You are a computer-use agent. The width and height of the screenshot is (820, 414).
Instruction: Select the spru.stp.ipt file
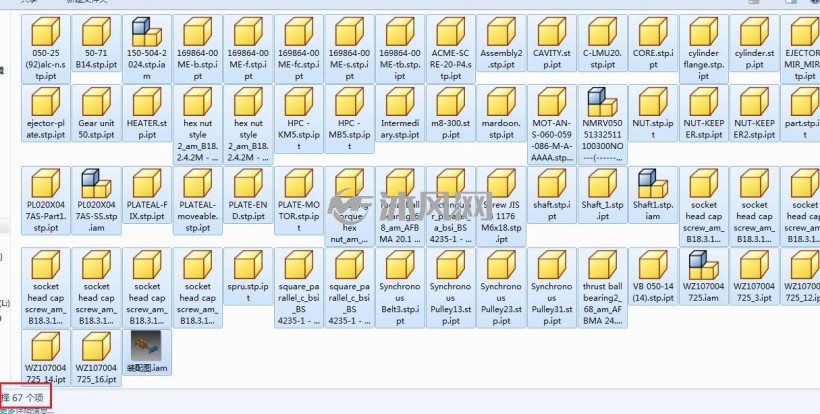pos(248,276)
